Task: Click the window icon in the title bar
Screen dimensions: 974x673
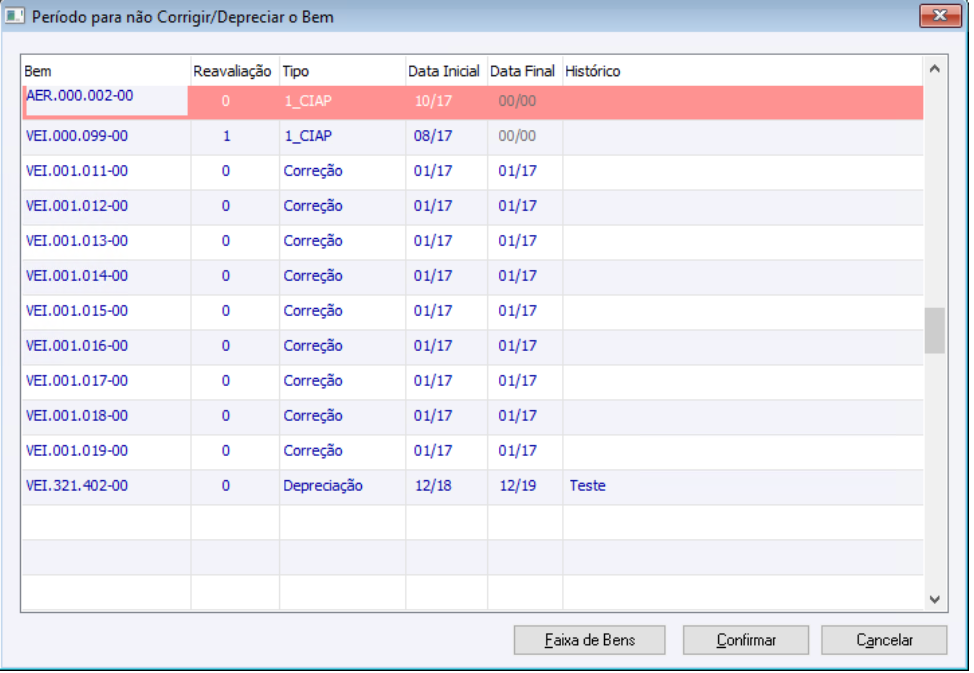Action: click(x=14, y=16)
